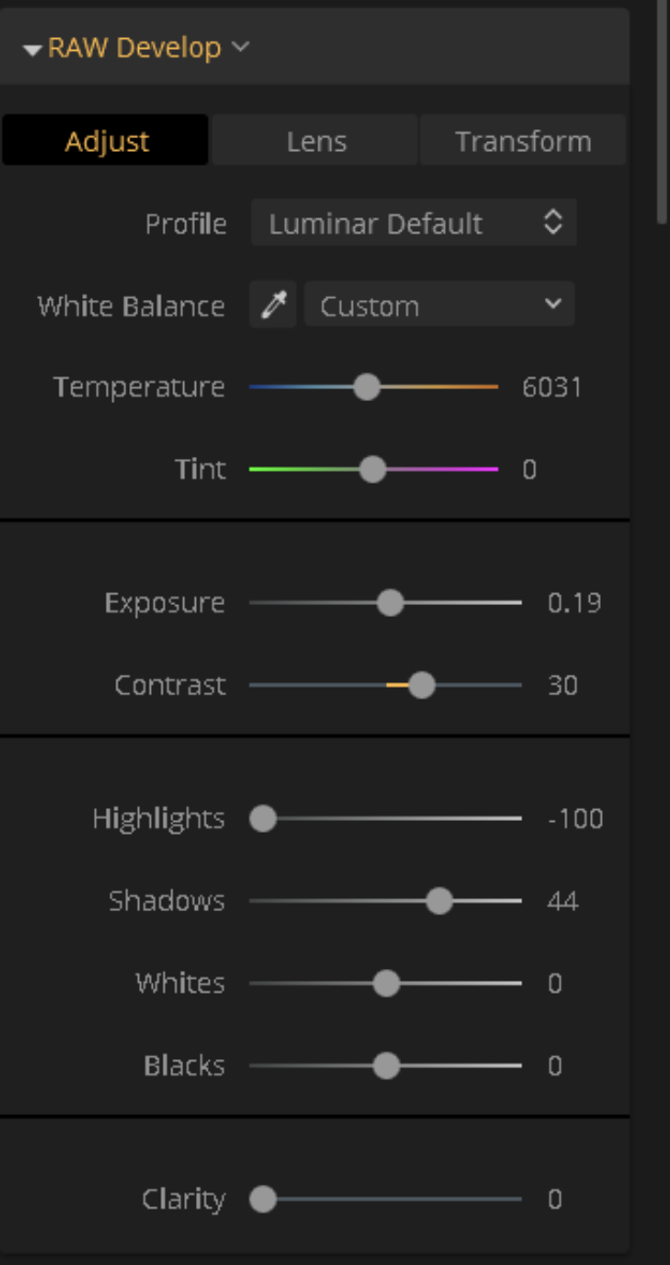Collapse the RAW Develop panel triangle
The image size is (670, 1265).
click(x=32, y=49)
